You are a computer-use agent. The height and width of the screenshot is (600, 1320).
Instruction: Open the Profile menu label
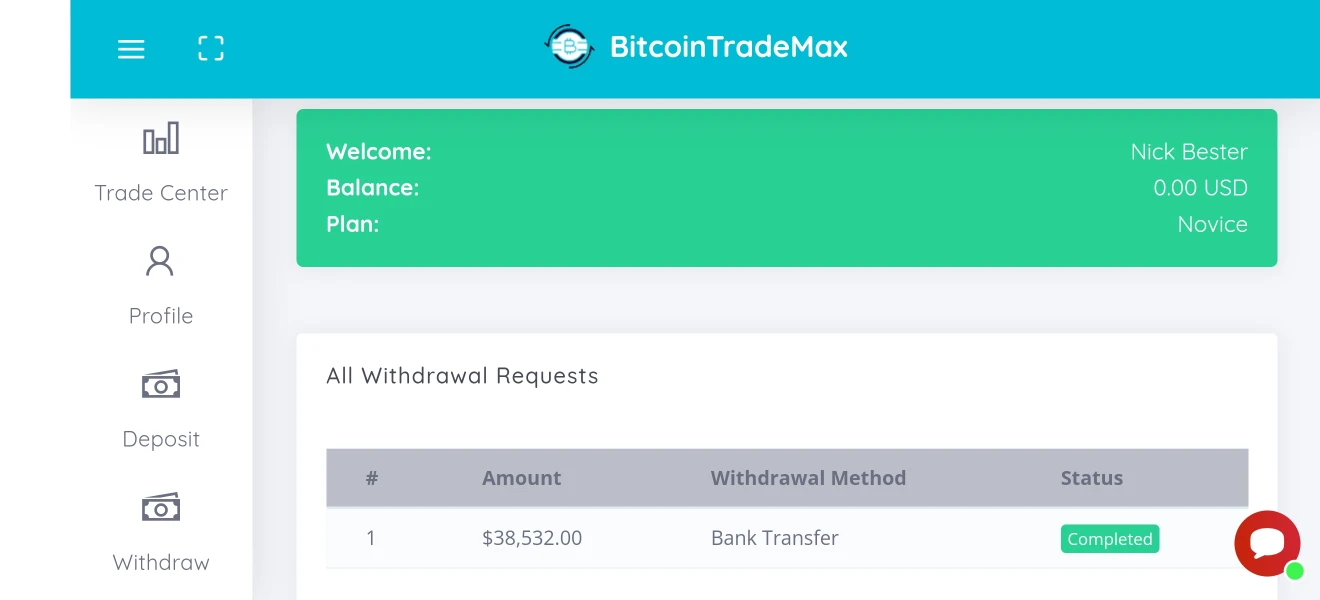pos(161,316)
